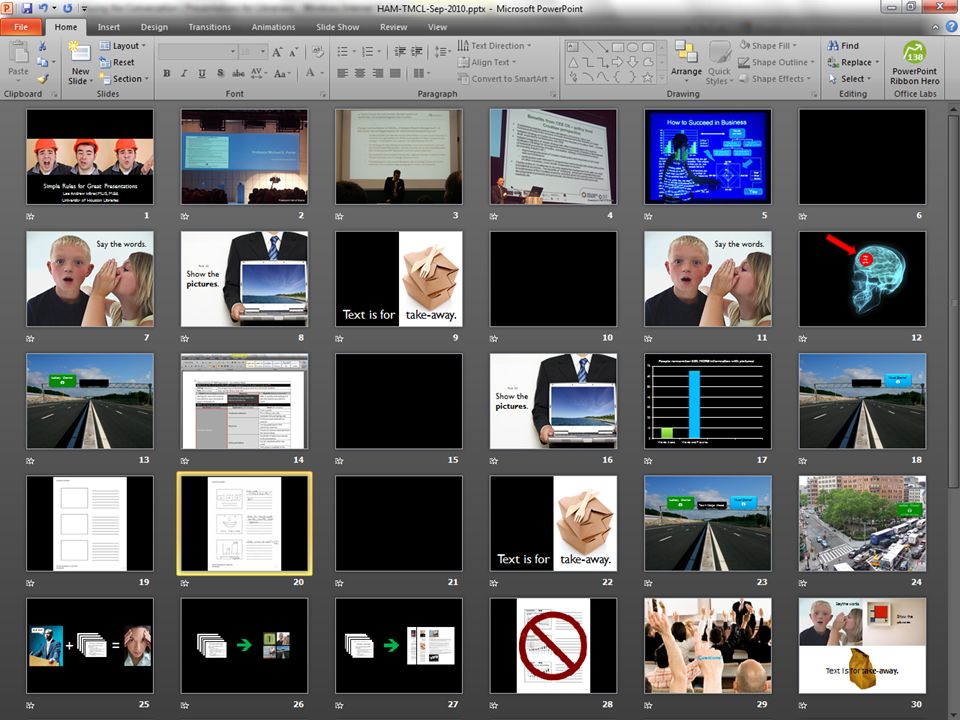960x720 pixels.
Task: Click the Change Case (Aa) icon
Action: coord(281,73)
